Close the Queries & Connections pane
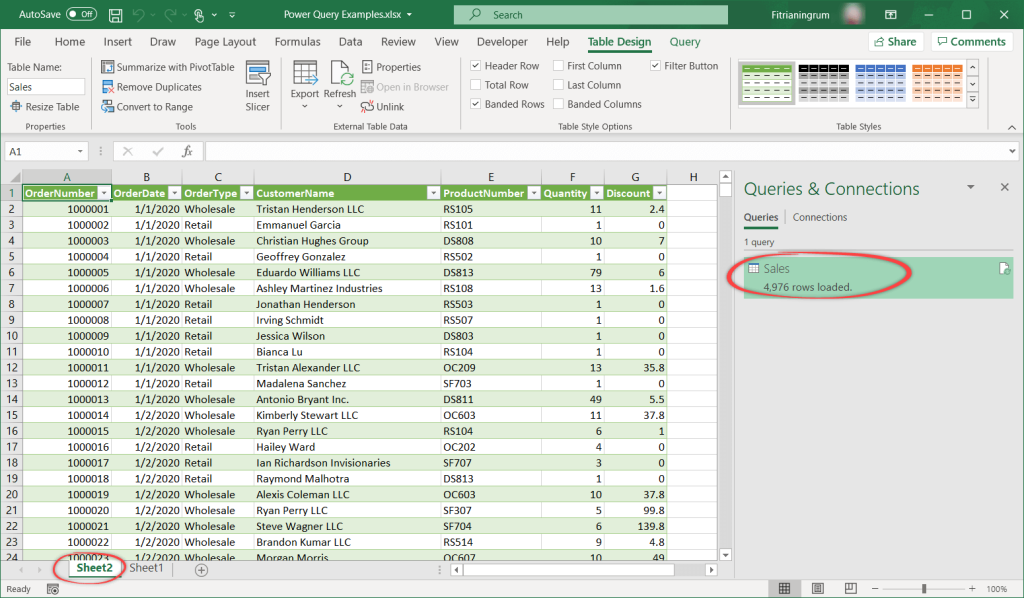Image resolution: width=1024 pixels, height=598 pixels. (x=1004, y=187)
